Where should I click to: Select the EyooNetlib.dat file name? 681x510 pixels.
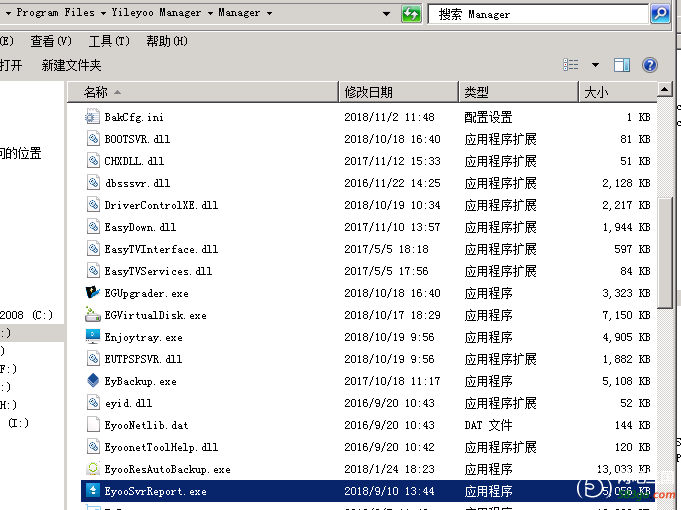[x=146, y=425]
